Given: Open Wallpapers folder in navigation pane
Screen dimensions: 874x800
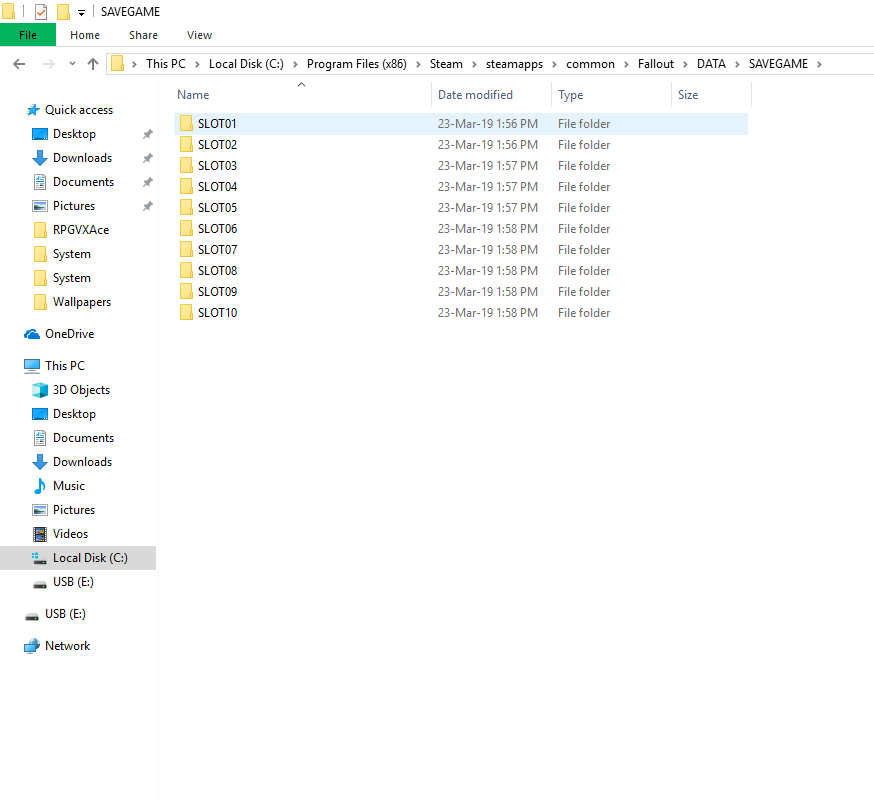Looking at the screenshot, I should click(x=81, y=302).
